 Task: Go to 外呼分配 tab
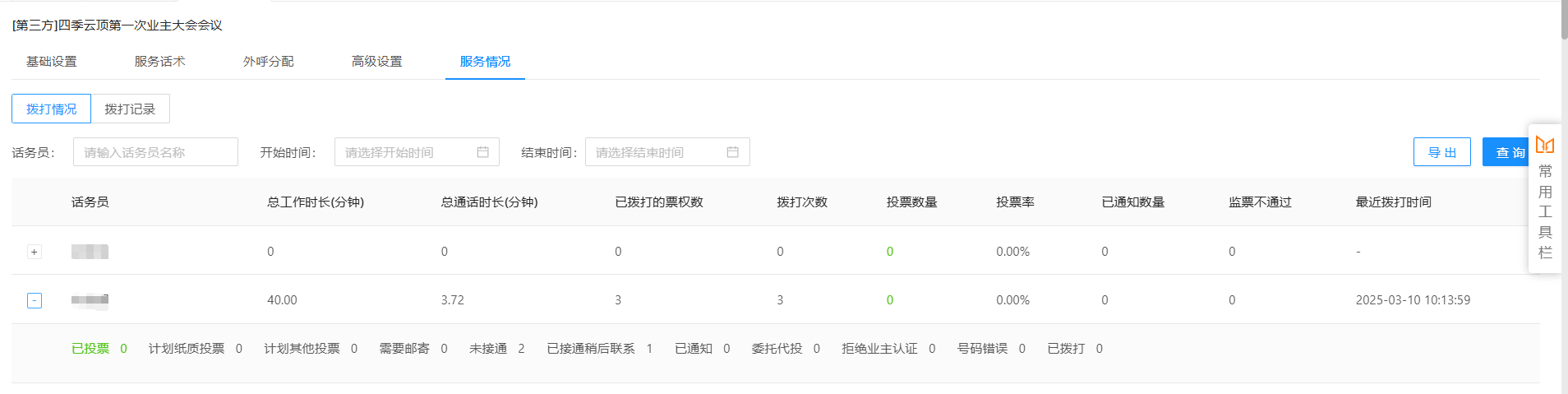(x=268, y=62)
